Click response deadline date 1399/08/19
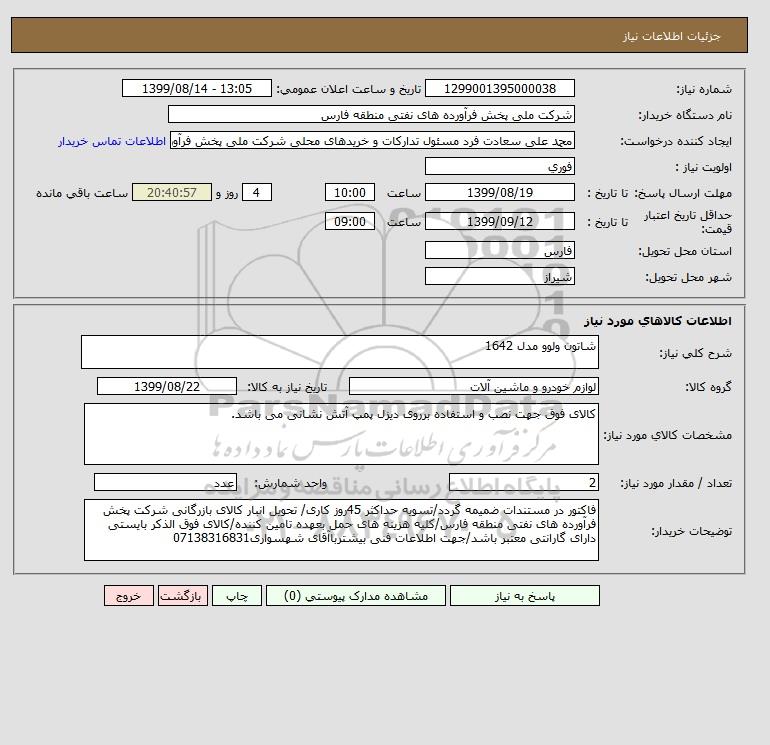770x745 pixels. [499, 193]
